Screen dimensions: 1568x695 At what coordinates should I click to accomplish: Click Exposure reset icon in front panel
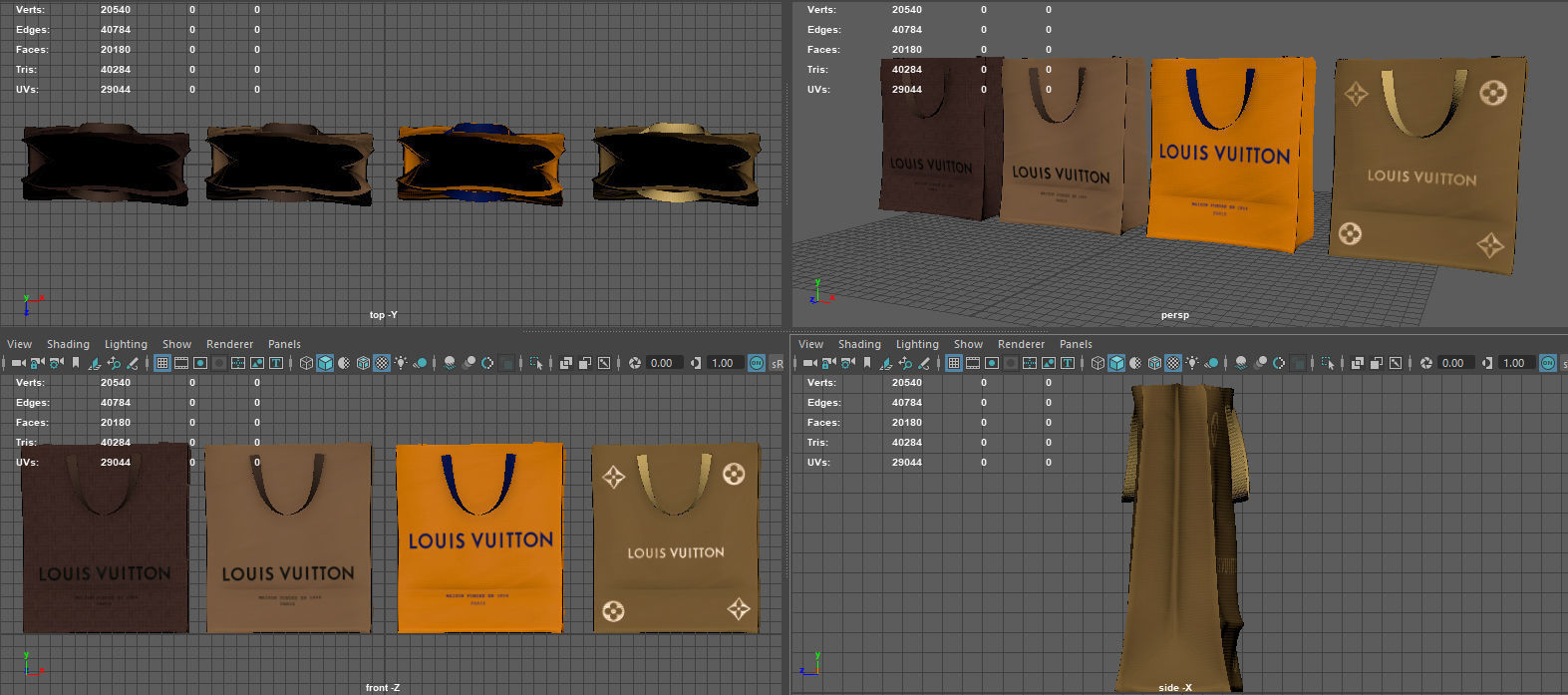tap(634, 363)
